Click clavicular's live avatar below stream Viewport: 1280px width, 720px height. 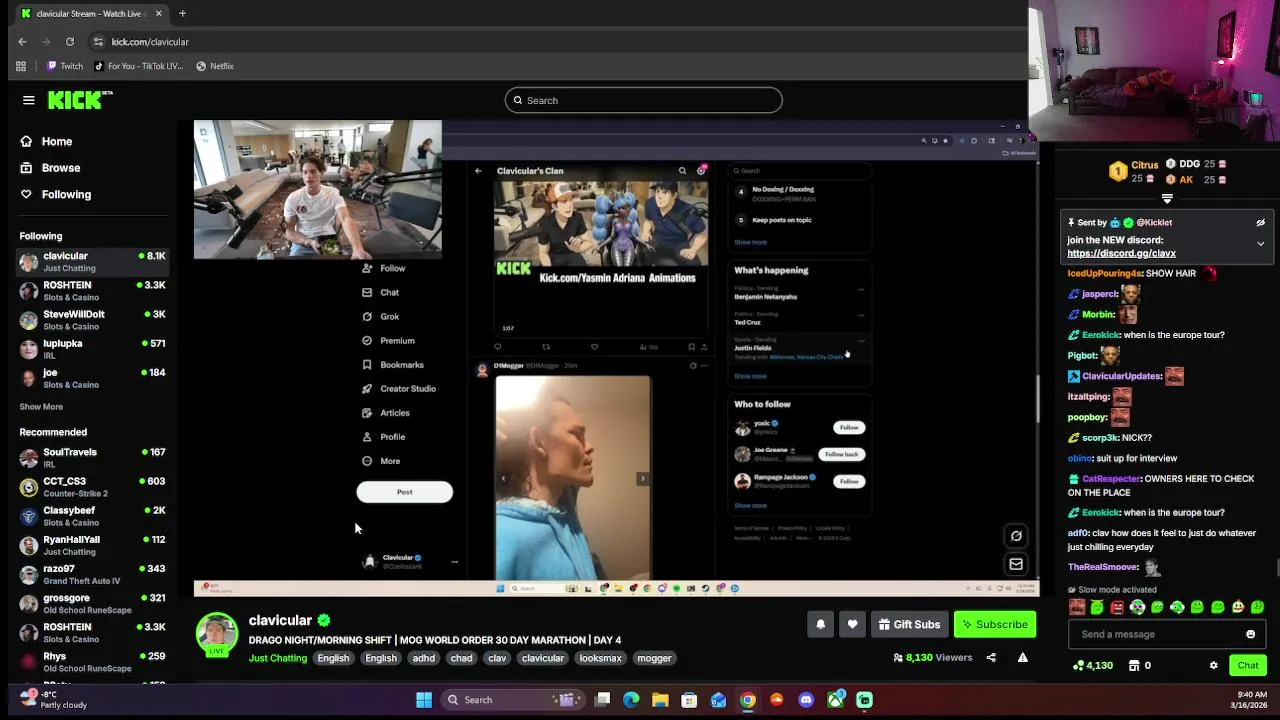pyautogui.click(x=217, y=634)
